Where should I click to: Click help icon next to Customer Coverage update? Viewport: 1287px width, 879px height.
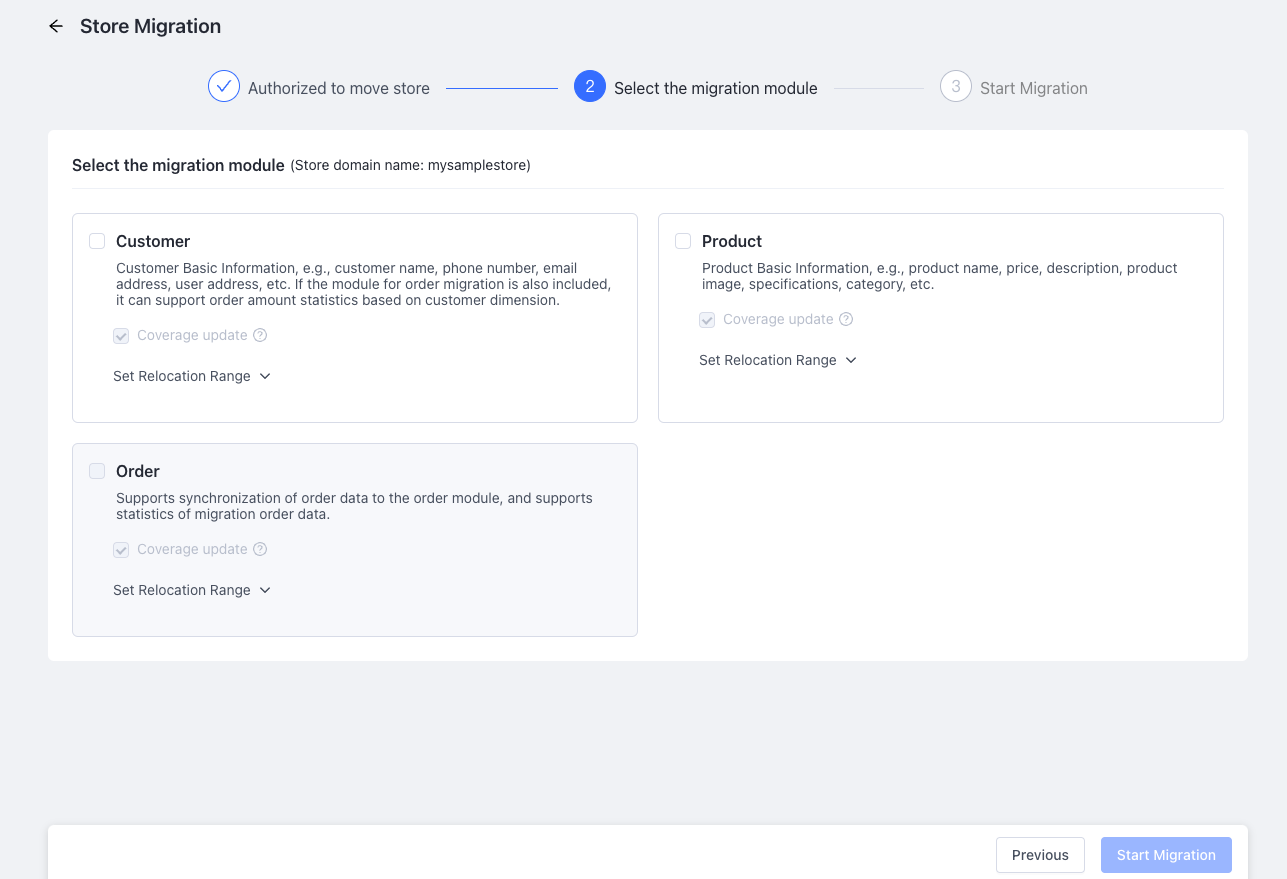pos(260,336)
